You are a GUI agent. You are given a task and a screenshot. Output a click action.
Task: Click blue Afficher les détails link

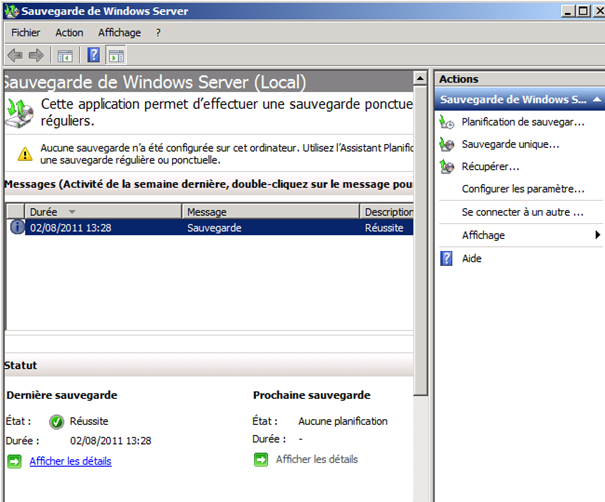[x=71, y=461]
